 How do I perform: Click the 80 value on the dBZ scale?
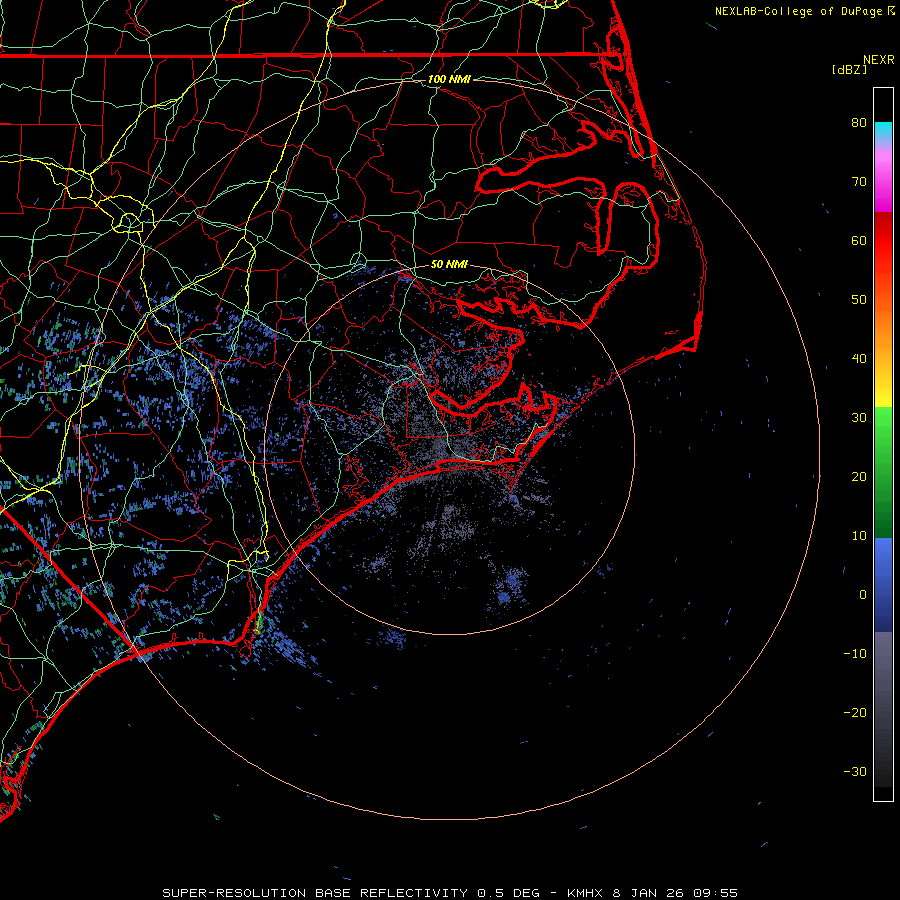pyautogui.click(x=859, y=122)
